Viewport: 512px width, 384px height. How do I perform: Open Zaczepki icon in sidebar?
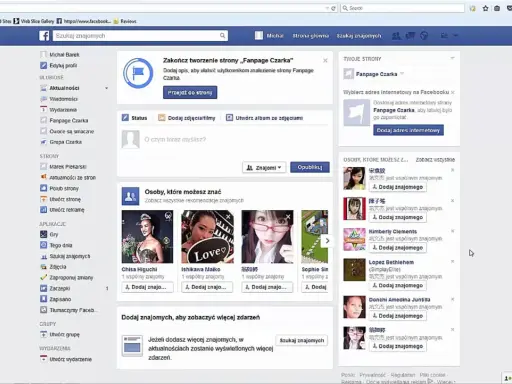[x=43, y=288]
